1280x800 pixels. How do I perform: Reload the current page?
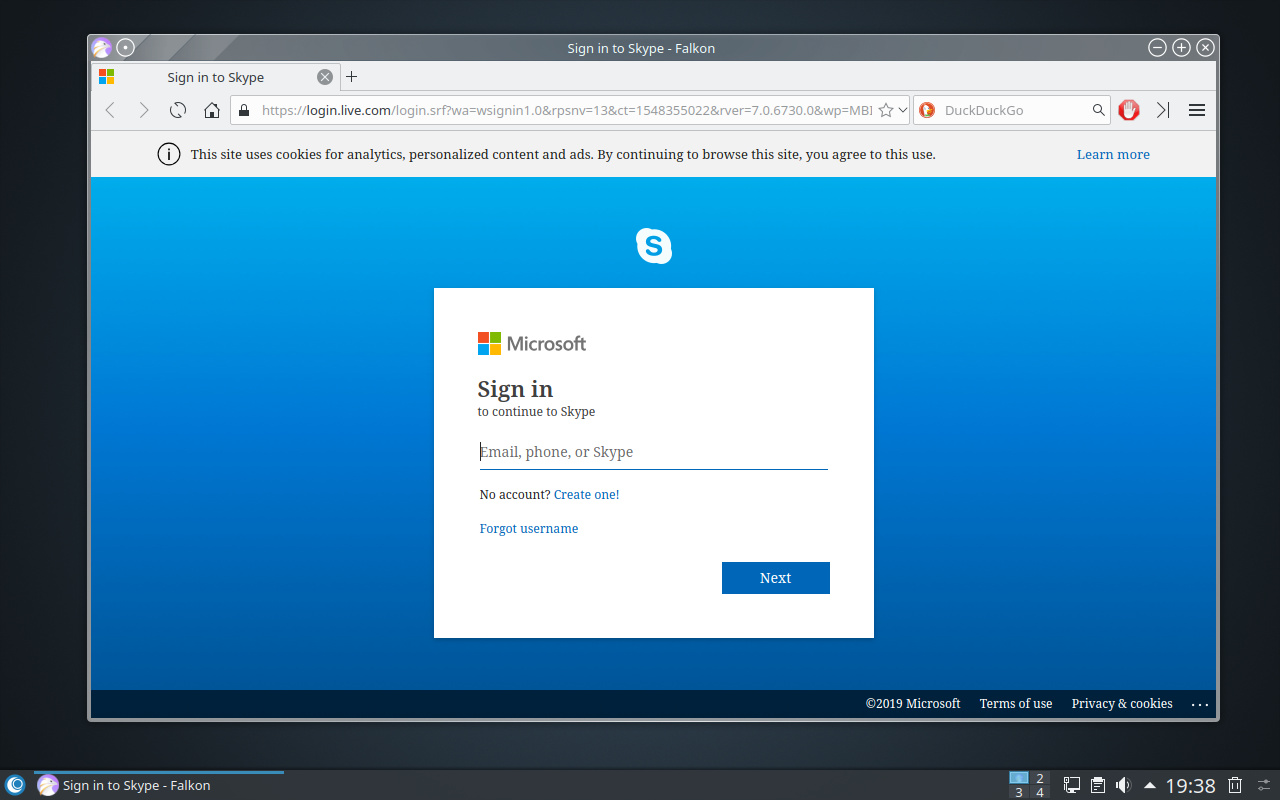coord(178,110)
